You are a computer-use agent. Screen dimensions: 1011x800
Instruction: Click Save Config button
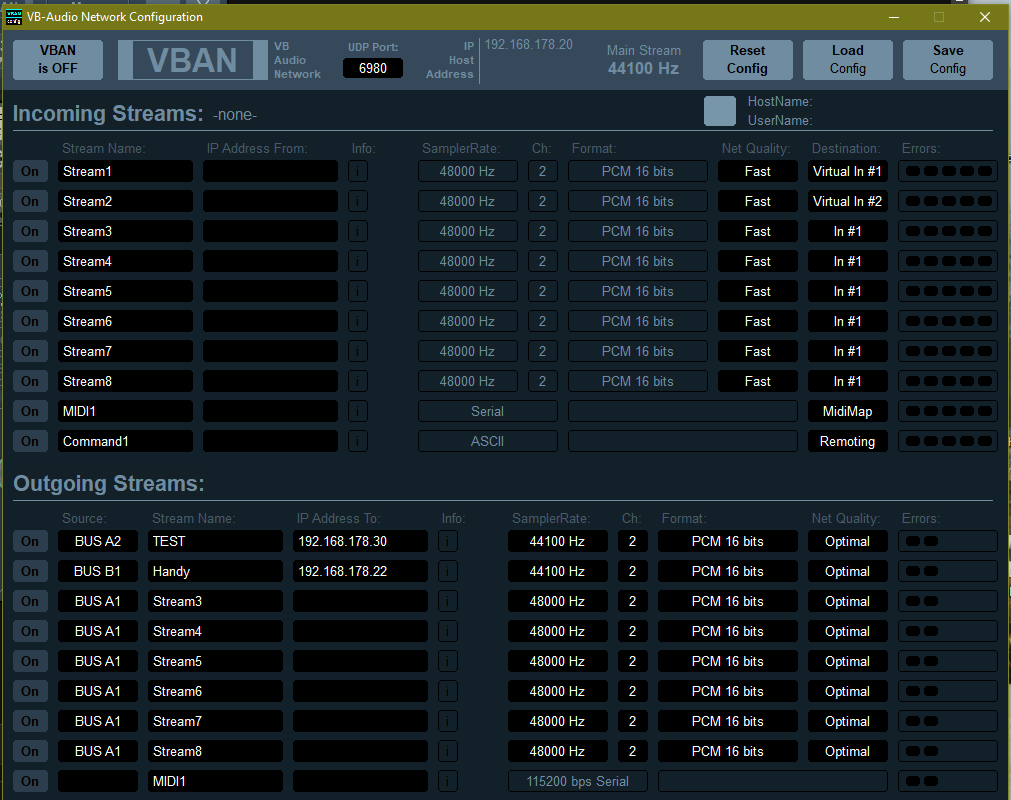(x=948, y=60)
